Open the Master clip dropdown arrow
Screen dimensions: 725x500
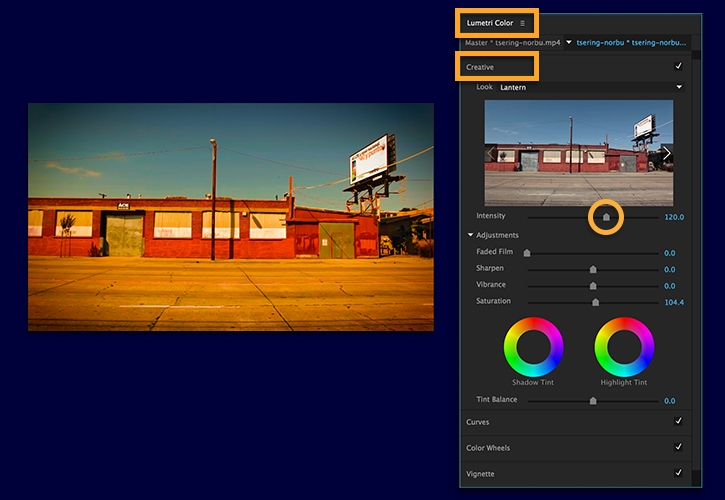(569, 43)
